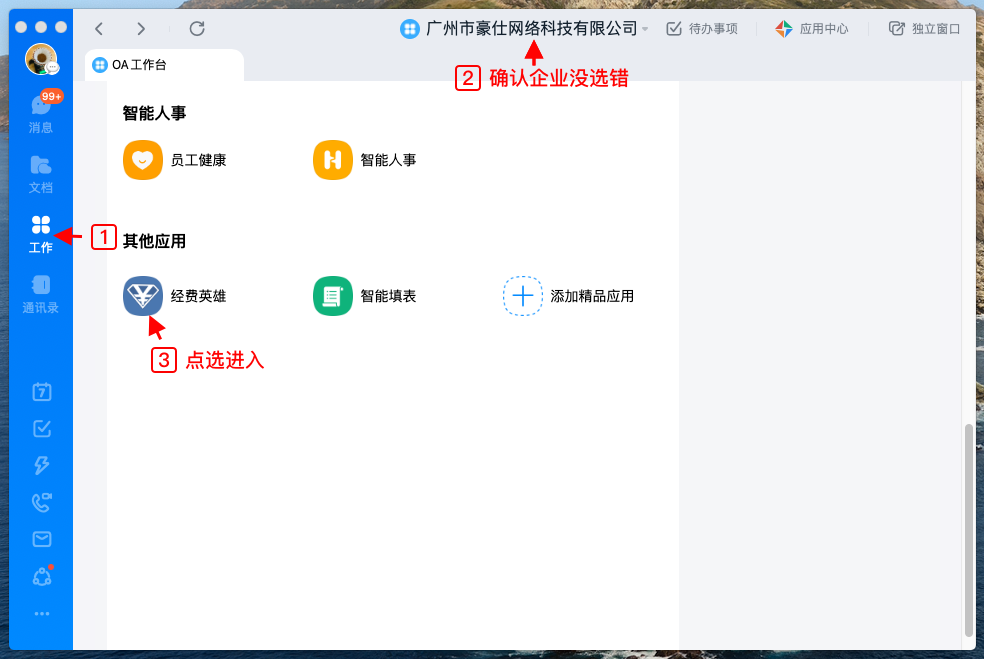Screen dimensions: 984x659
Task: Launch the 经费英雄 app icon
Action: (142, 296)
